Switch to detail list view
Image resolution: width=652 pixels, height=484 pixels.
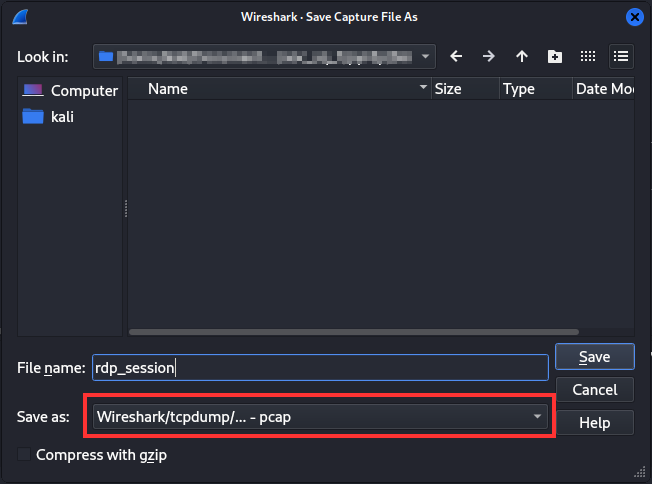pyautogui.click(x=621, y=56)
